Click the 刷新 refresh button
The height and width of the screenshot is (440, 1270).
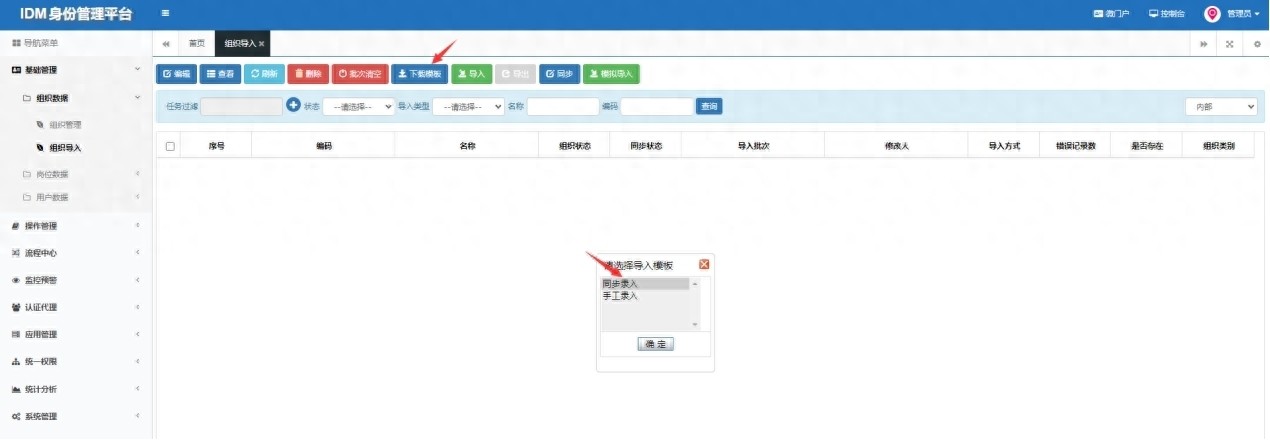[264, 74]
